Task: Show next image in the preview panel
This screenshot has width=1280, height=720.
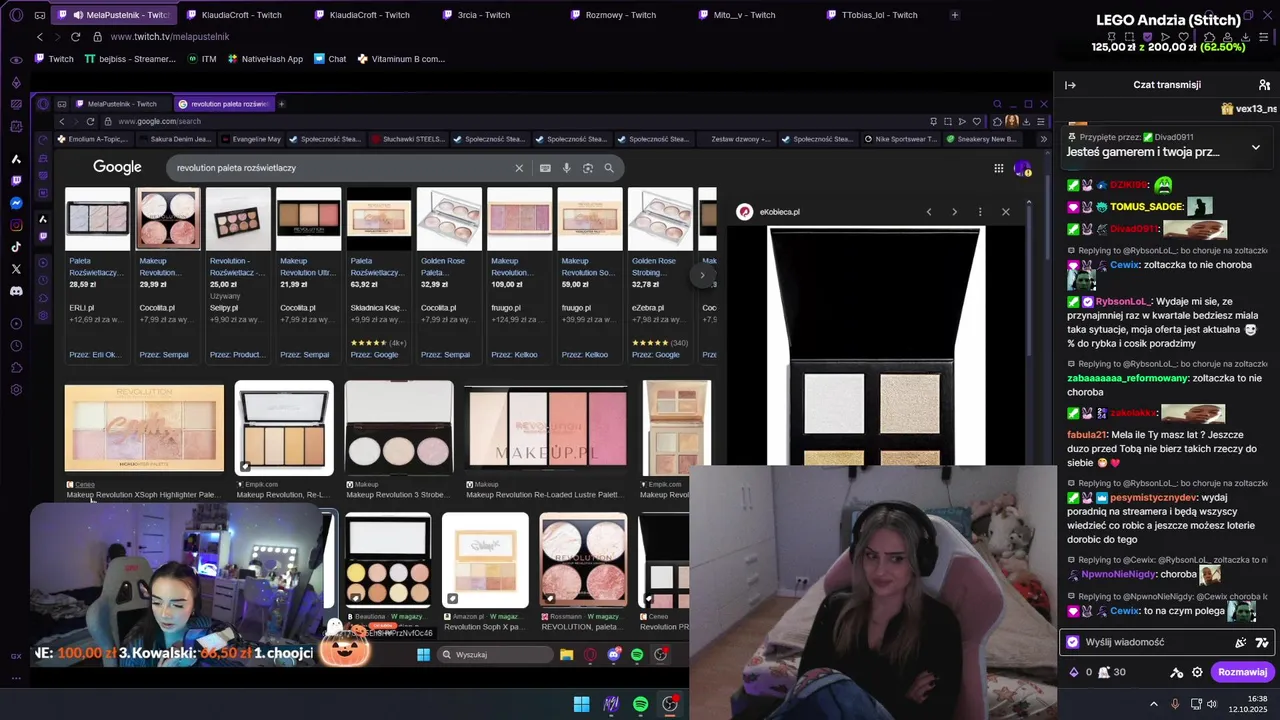Action: (954, 212)
